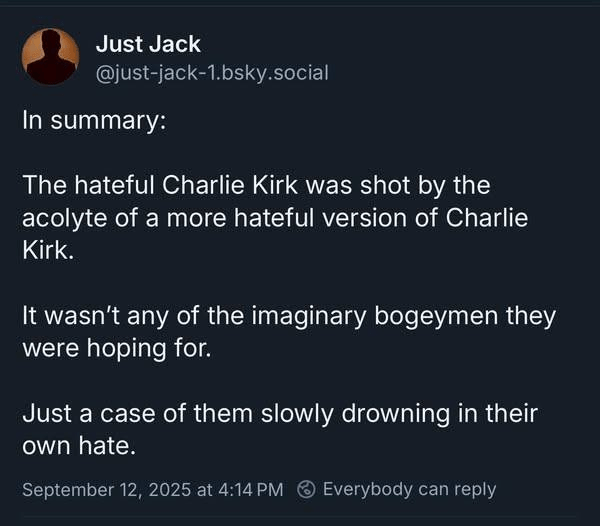Viewport: 600px width, 526px height.
Task: Open Just Jack's profile avatar
Action: pos(50,56)
